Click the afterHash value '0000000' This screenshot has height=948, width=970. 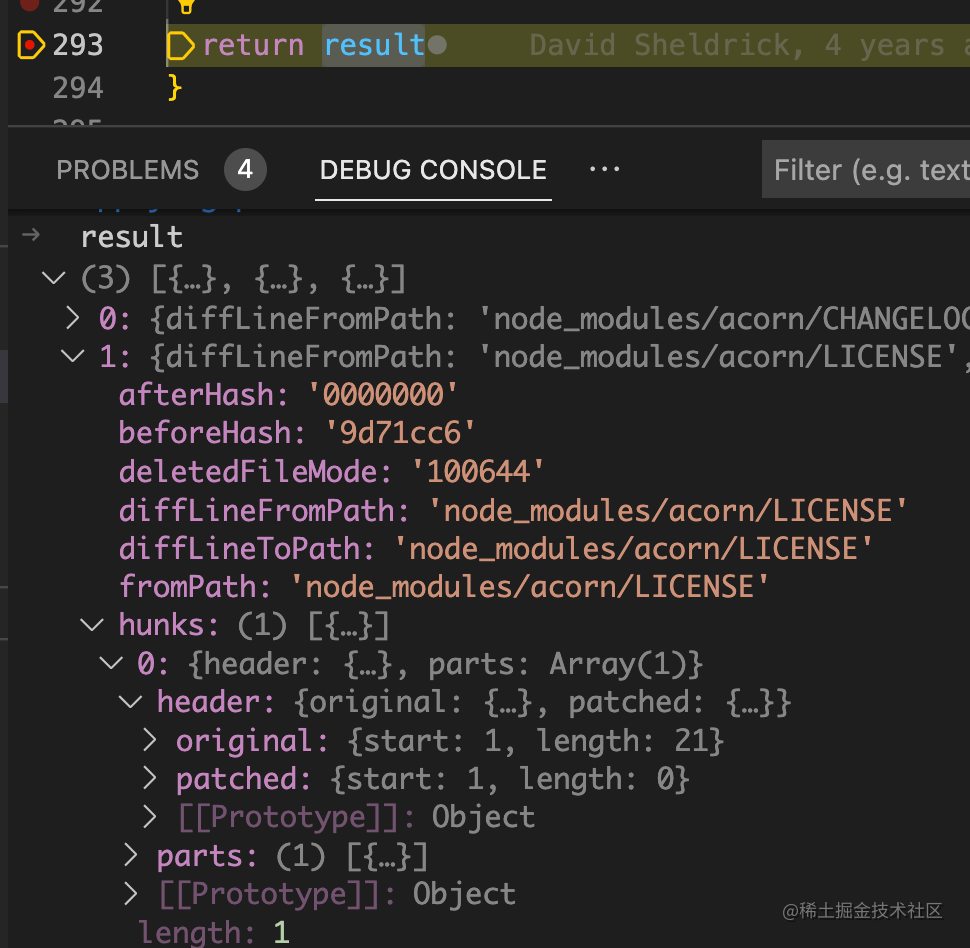(x=383, y=395)
